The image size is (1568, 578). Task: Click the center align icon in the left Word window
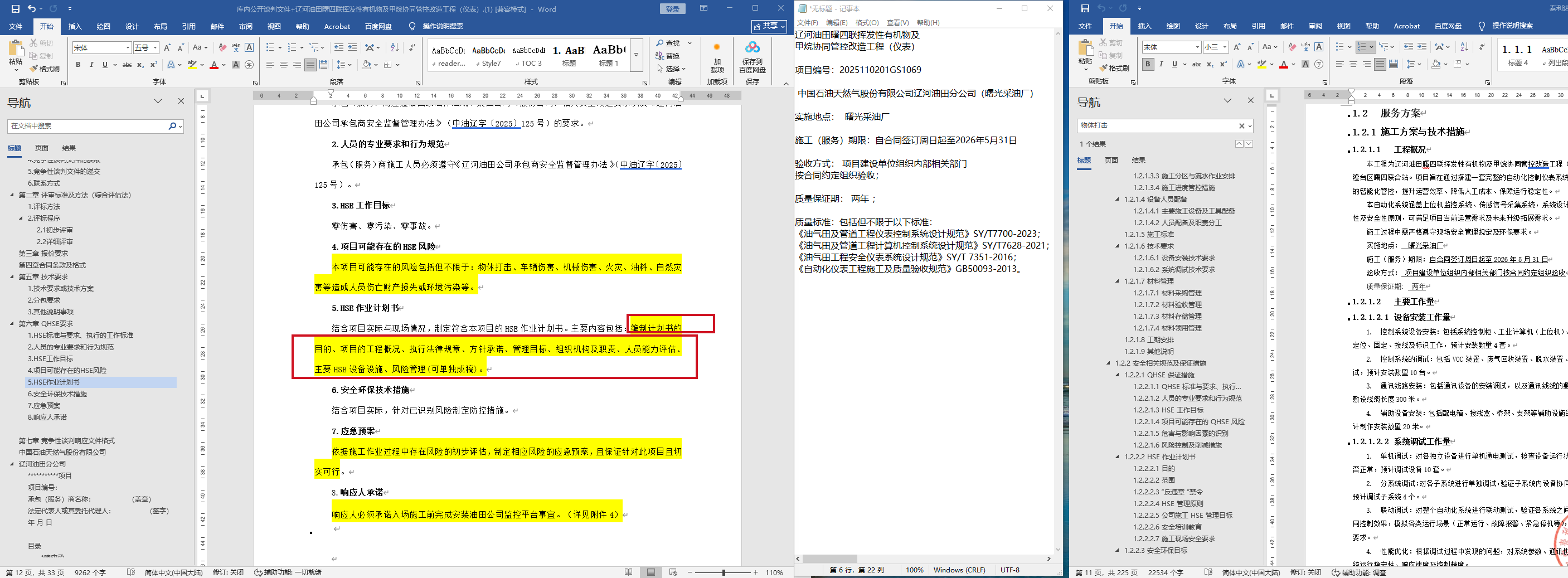(284, 65)
